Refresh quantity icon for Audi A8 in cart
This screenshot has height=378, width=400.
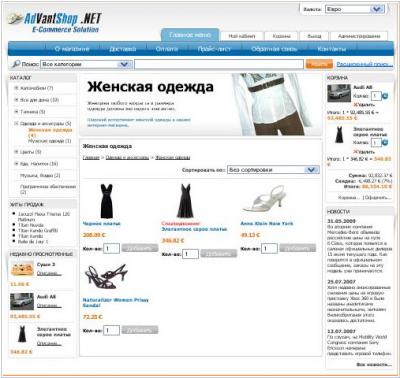[x=385, y=96]
